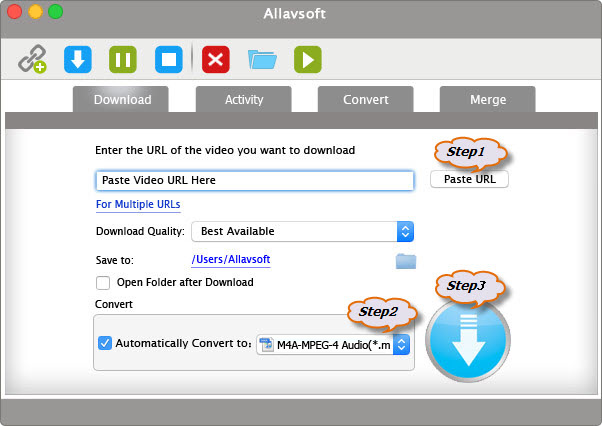Image resolution: width=602 pixels, height=426 pixels.
Task: Open the /Users/Allavsoft save path link
Action: [231, 259]
